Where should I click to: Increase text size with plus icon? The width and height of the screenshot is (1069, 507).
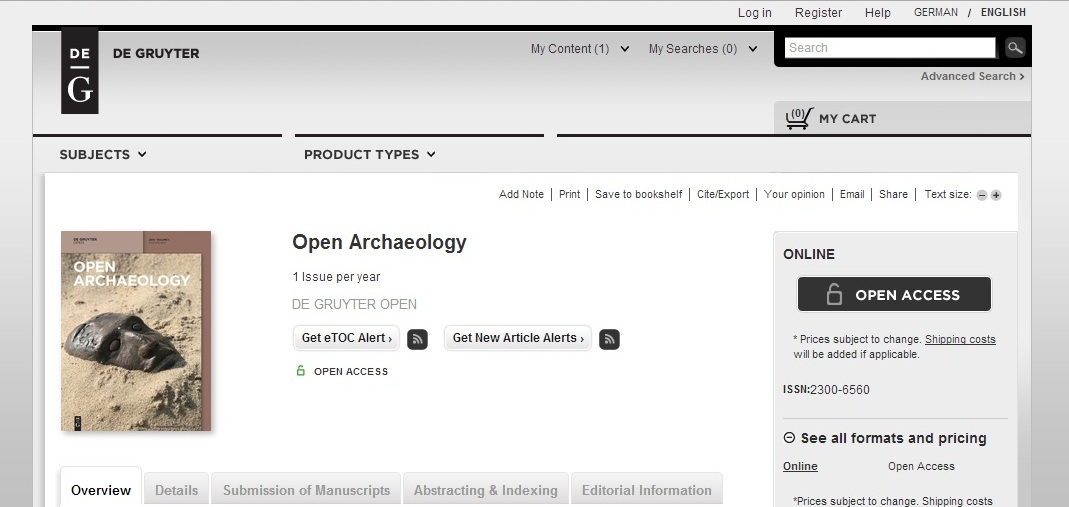996,195
